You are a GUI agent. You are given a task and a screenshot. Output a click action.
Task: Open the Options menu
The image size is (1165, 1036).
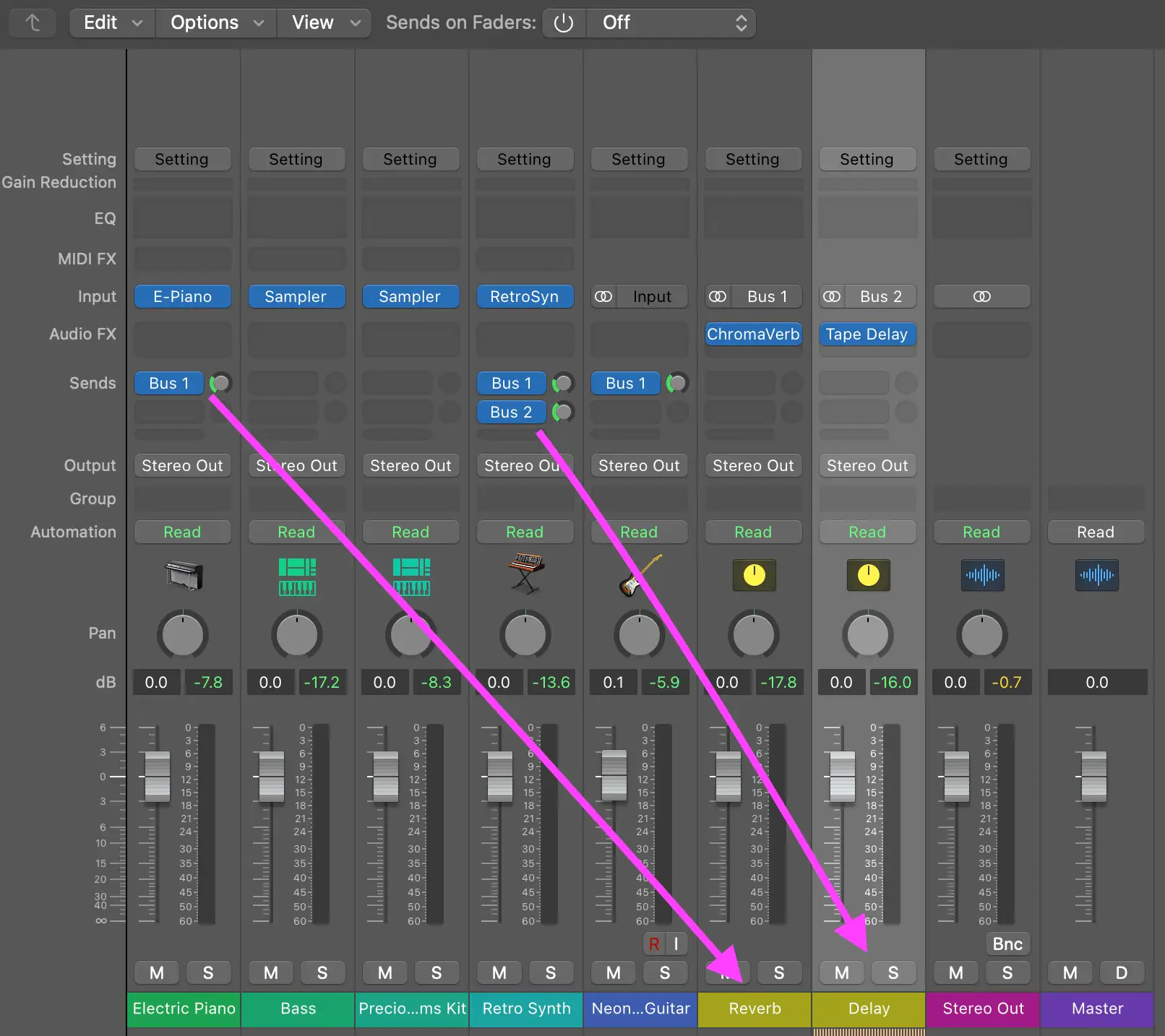[x=217, y=22]
